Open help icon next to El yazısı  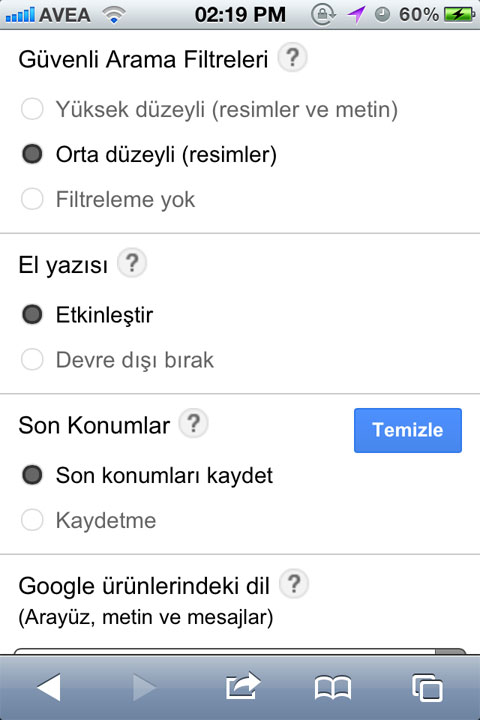pyautogui.click(x=132, y=263)
